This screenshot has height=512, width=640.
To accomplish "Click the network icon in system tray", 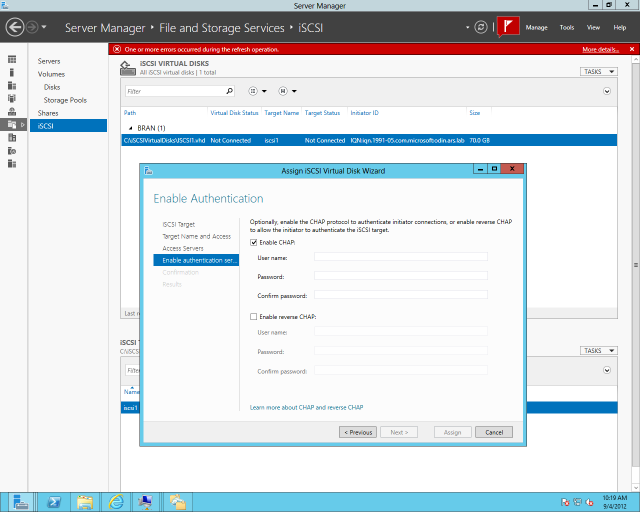I will coord(578,502).
